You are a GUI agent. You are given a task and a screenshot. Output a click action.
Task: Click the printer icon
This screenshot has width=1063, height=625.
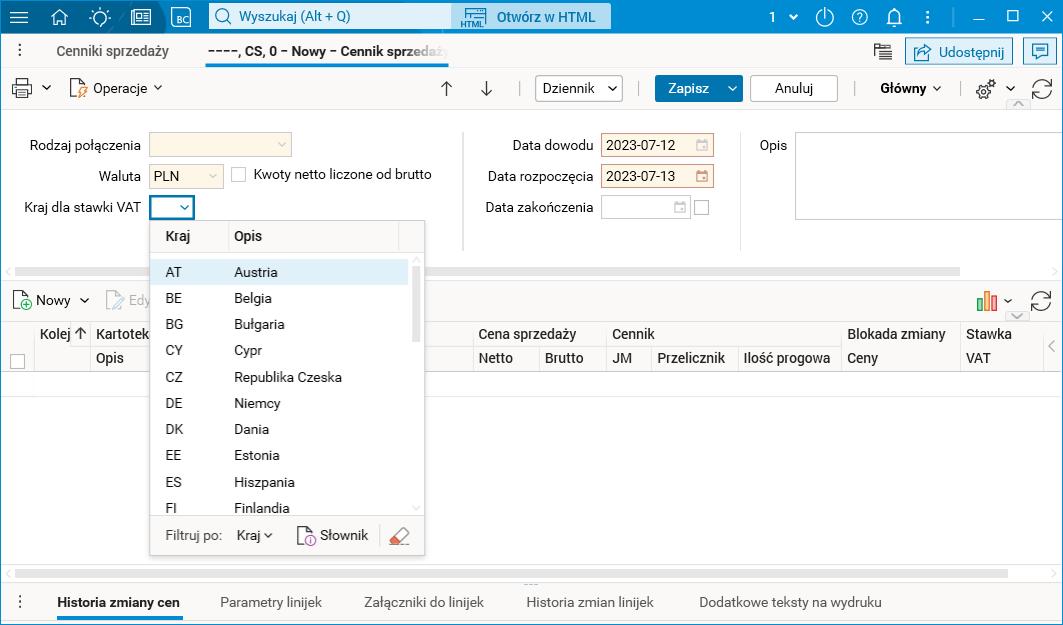(x=22, y=88)
